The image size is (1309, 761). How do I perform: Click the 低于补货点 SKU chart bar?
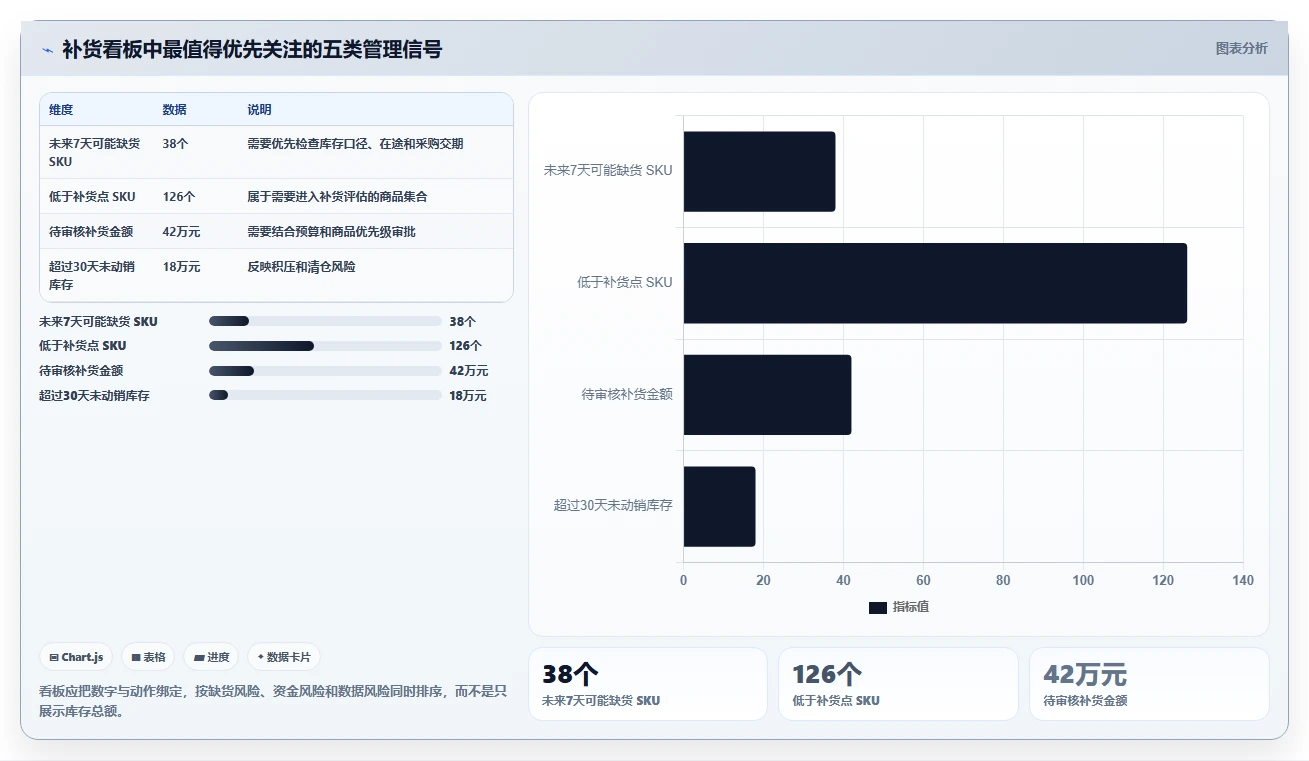click(x=935, y=283)
